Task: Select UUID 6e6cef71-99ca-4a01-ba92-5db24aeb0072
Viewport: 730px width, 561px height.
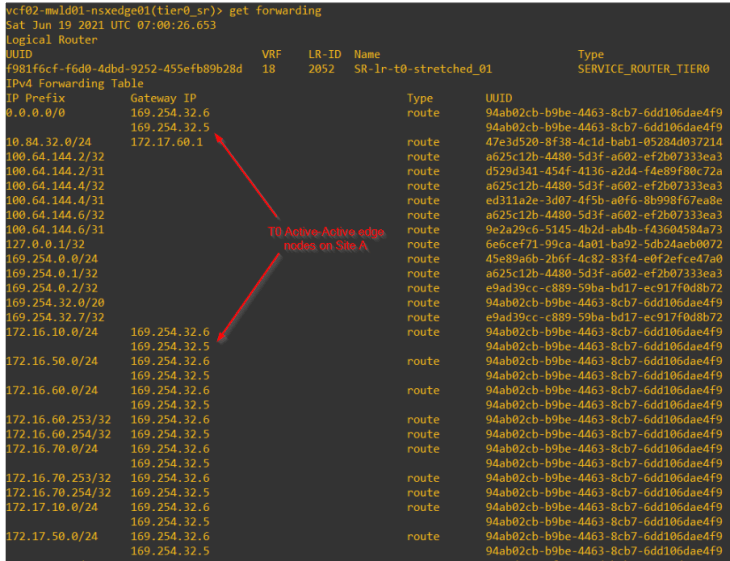Action: [604, 244]
